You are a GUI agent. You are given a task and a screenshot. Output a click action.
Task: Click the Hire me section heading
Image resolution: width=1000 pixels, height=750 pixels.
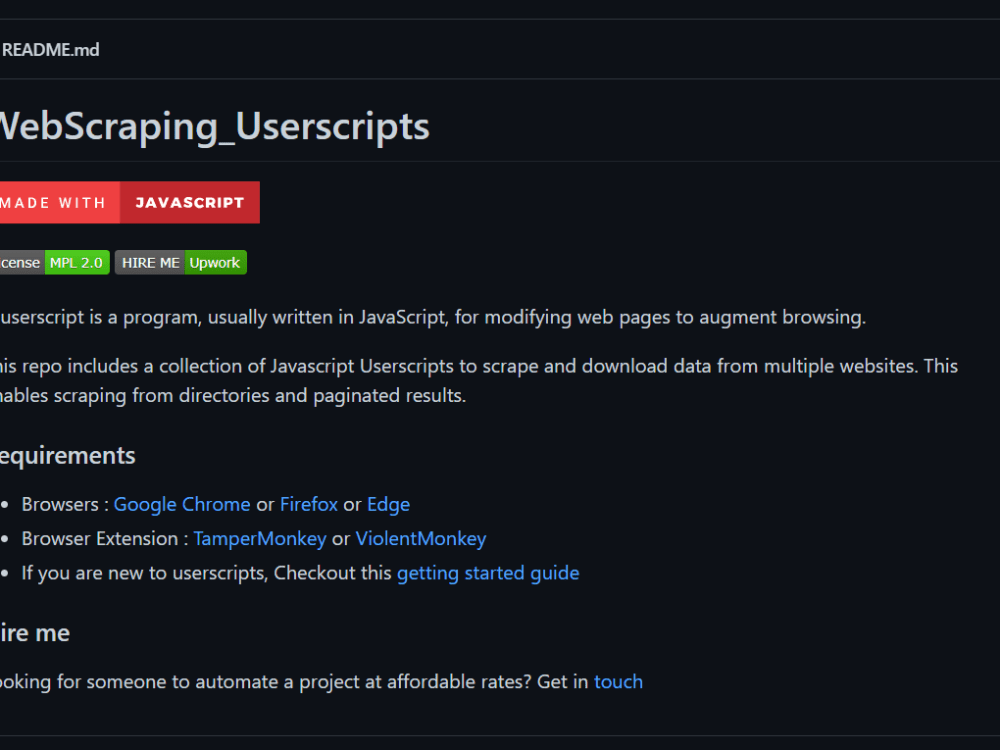(35, 633)
